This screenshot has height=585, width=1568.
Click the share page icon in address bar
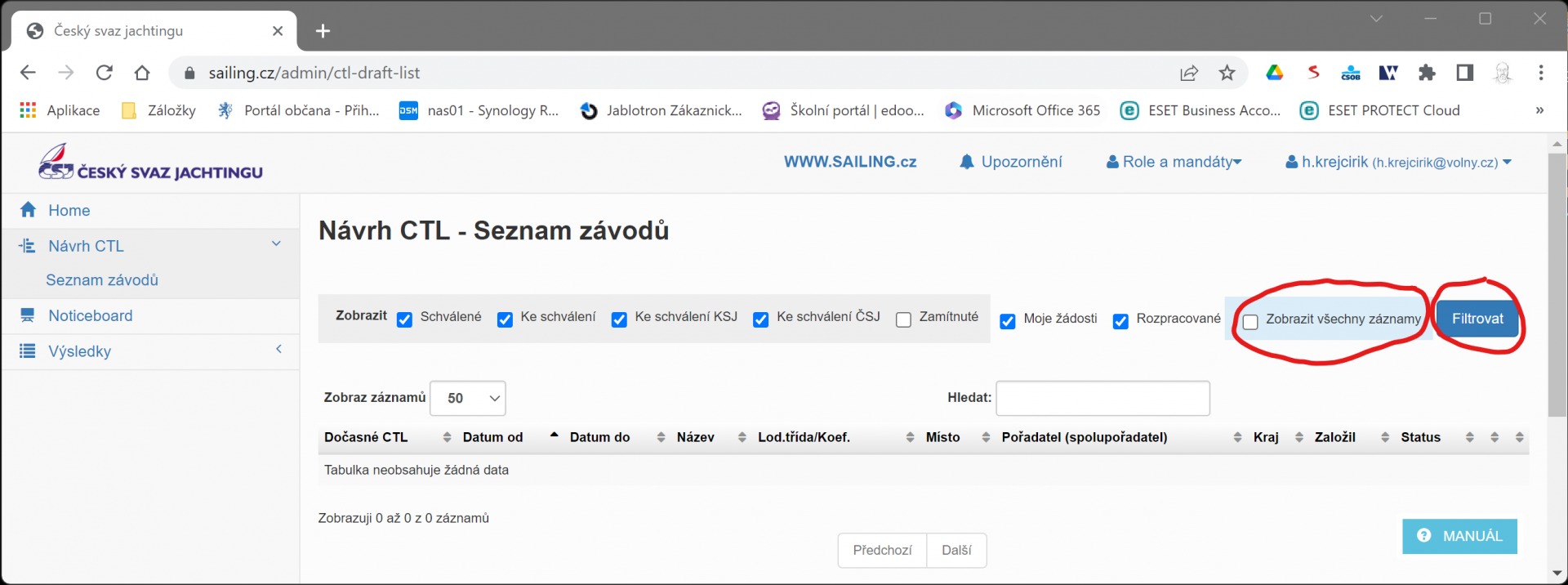coord(1189,73)
